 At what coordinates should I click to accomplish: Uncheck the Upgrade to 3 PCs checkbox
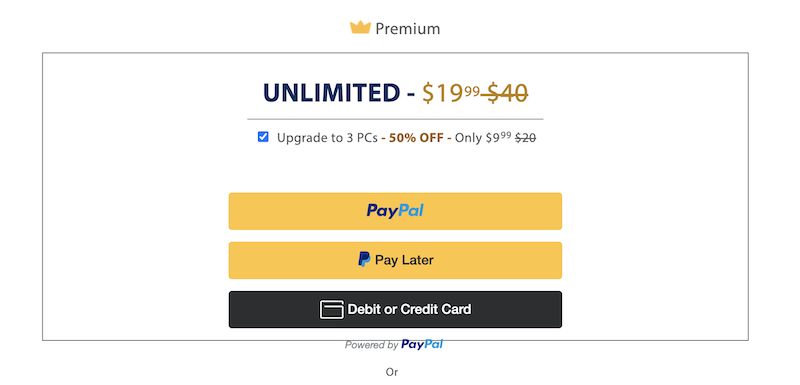click(263, 137)
